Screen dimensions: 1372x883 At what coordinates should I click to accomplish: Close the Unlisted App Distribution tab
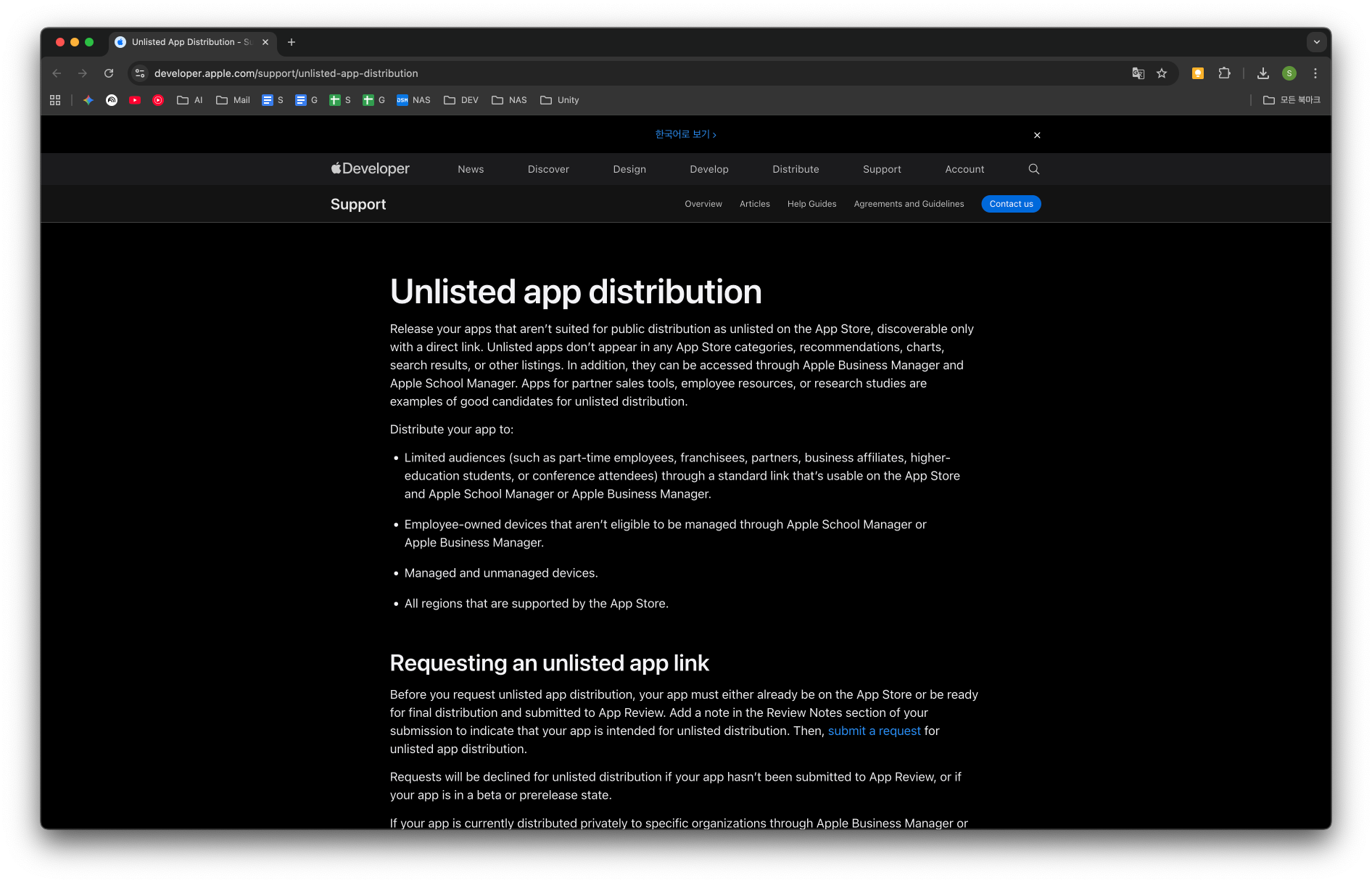[x=265, y=42]
